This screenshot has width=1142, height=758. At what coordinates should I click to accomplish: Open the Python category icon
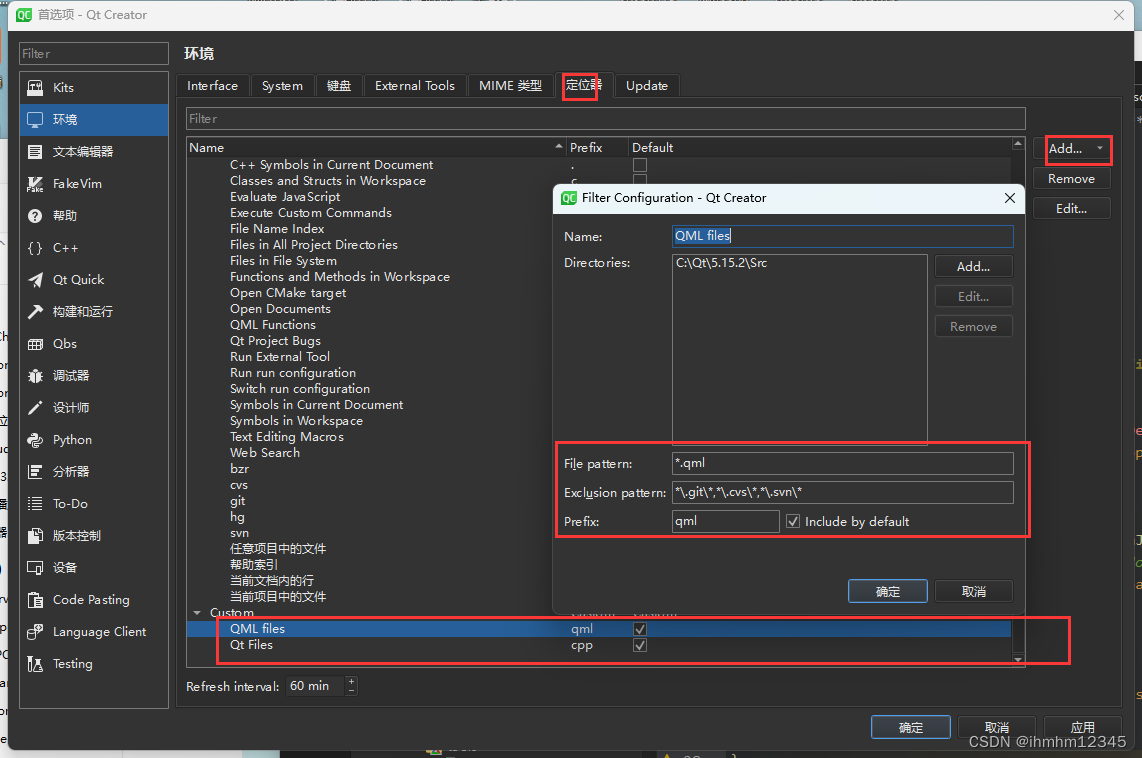(x=35, y=440)
